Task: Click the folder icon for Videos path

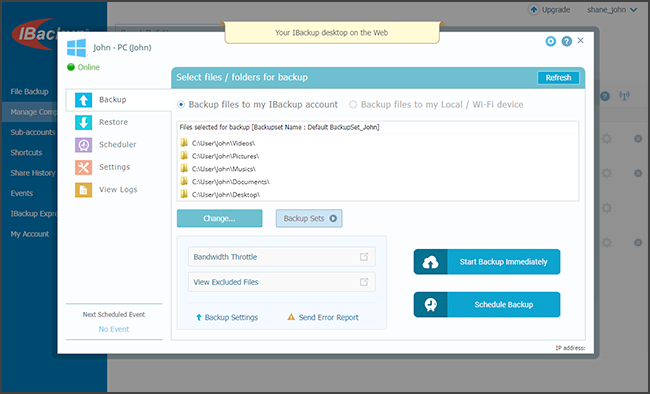Action: pyautogui.click(x=184, y=143)
